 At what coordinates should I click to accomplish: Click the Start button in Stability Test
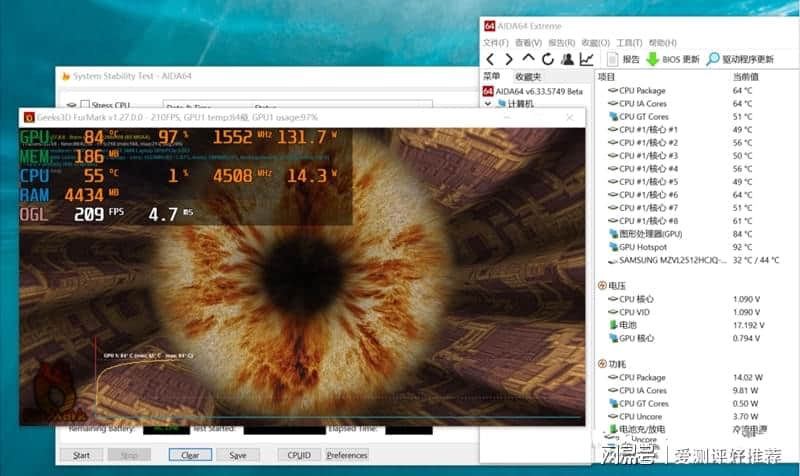pyautogui.click(x=82, y=455)
